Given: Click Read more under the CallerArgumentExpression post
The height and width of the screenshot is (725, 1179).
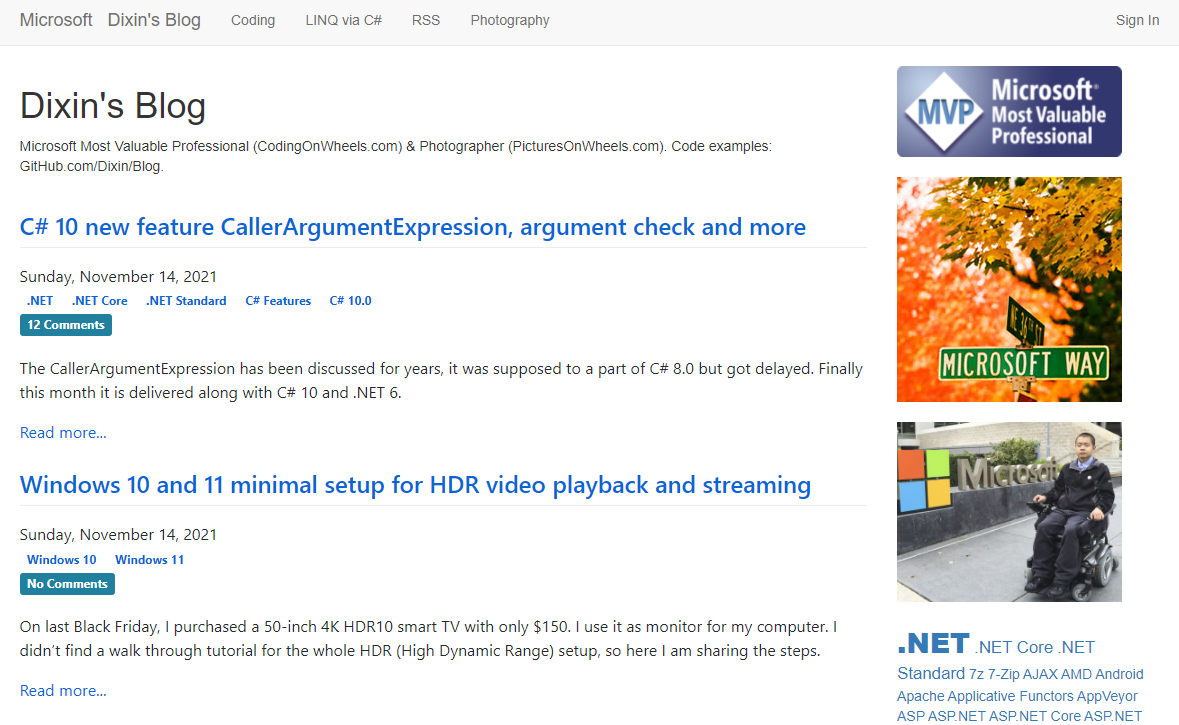Looking at the screenshot, I should [63, 432].
